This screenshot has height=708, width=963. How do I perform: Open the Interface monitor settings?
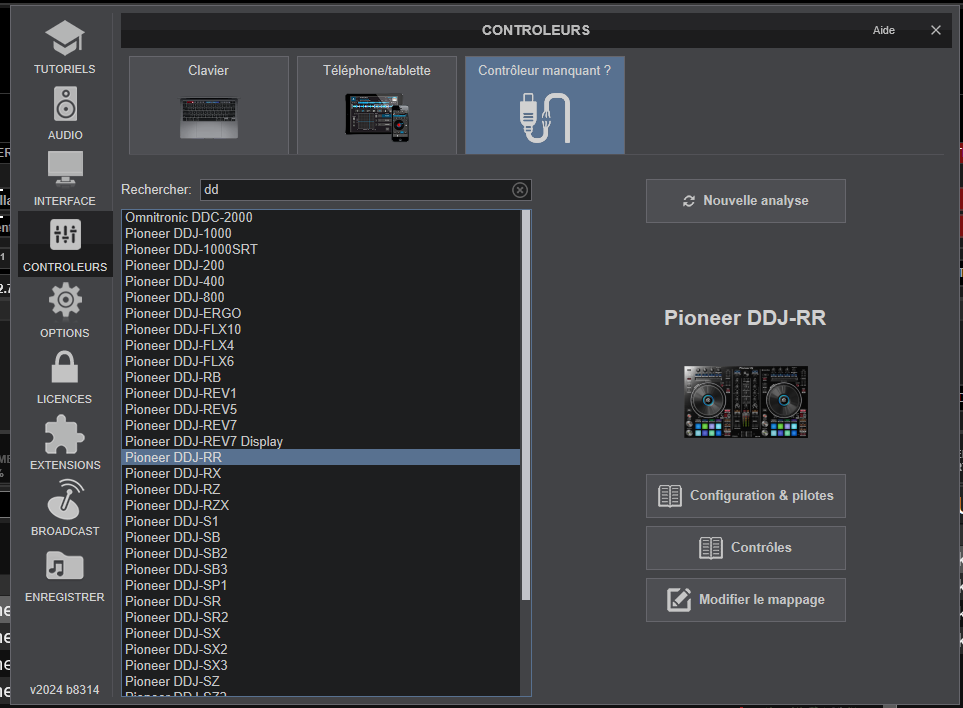(64, 179)
